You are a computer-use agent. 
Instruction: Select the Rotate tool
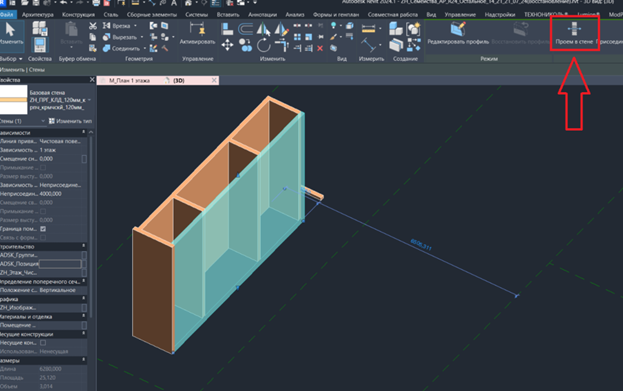(x=263, y=45)
